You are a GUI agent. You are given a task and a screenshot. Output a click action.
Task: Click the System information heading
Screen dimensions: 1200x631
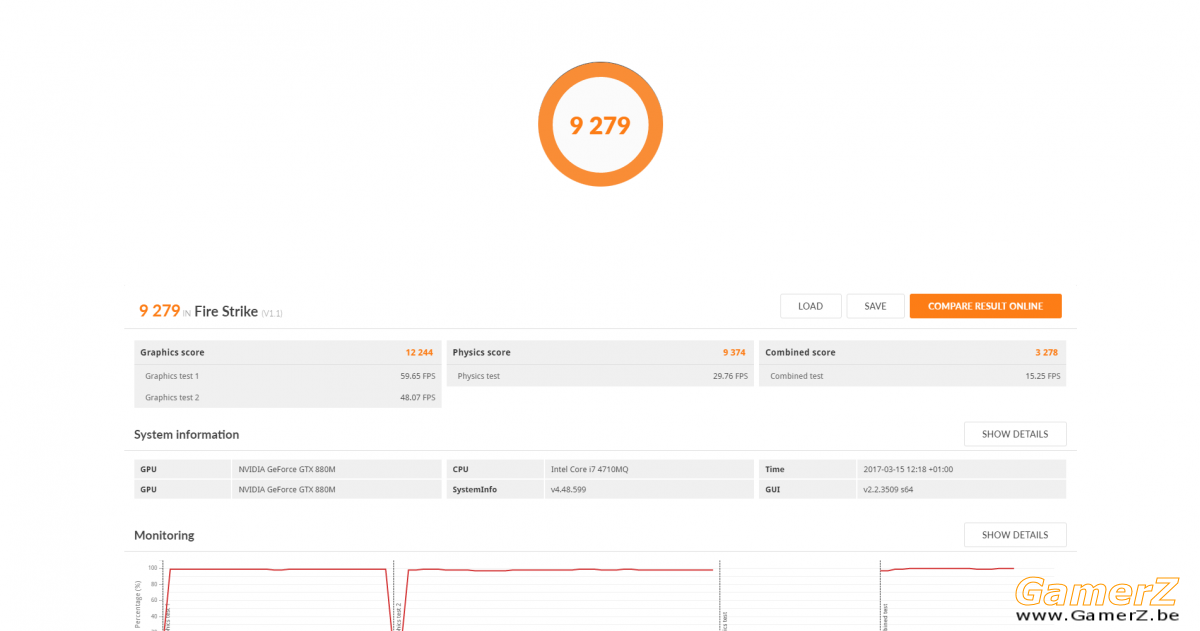click(x=187, y=434)
